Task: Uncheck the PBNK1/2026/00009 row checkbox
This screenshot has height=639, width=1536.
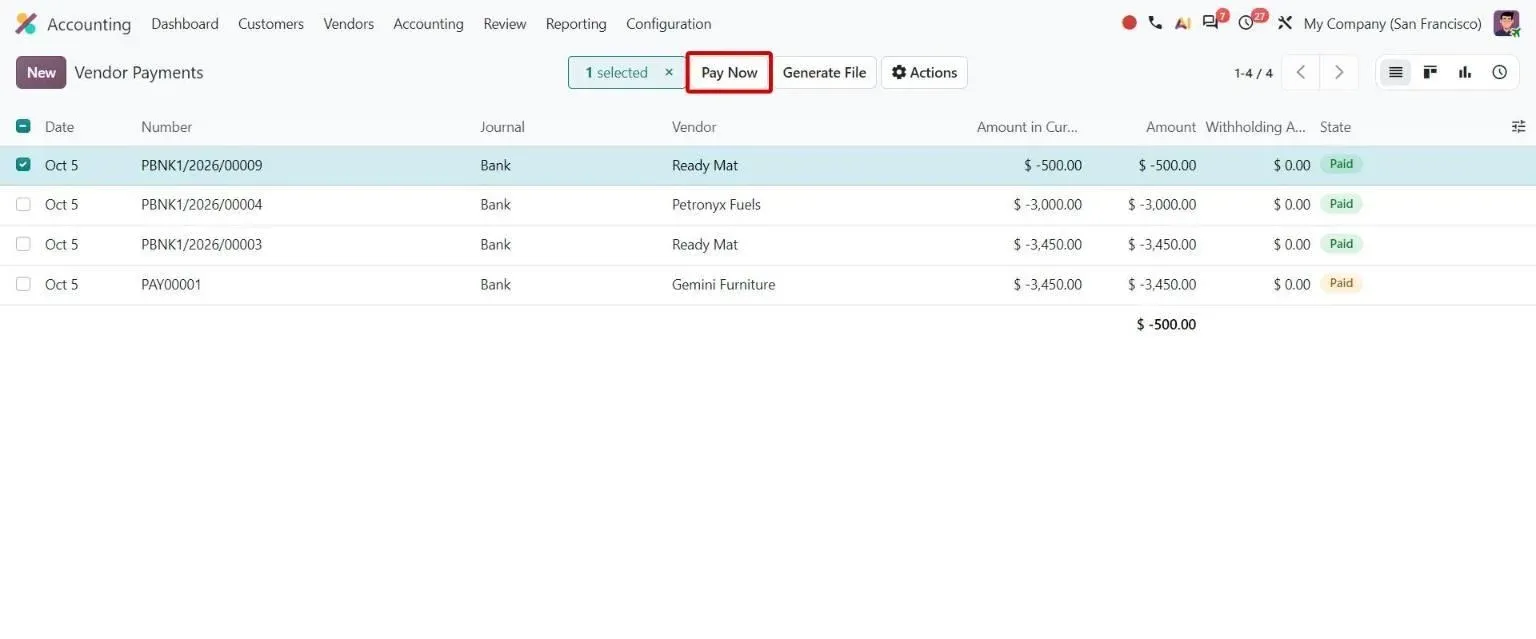Action: click(x=23, y=165)
